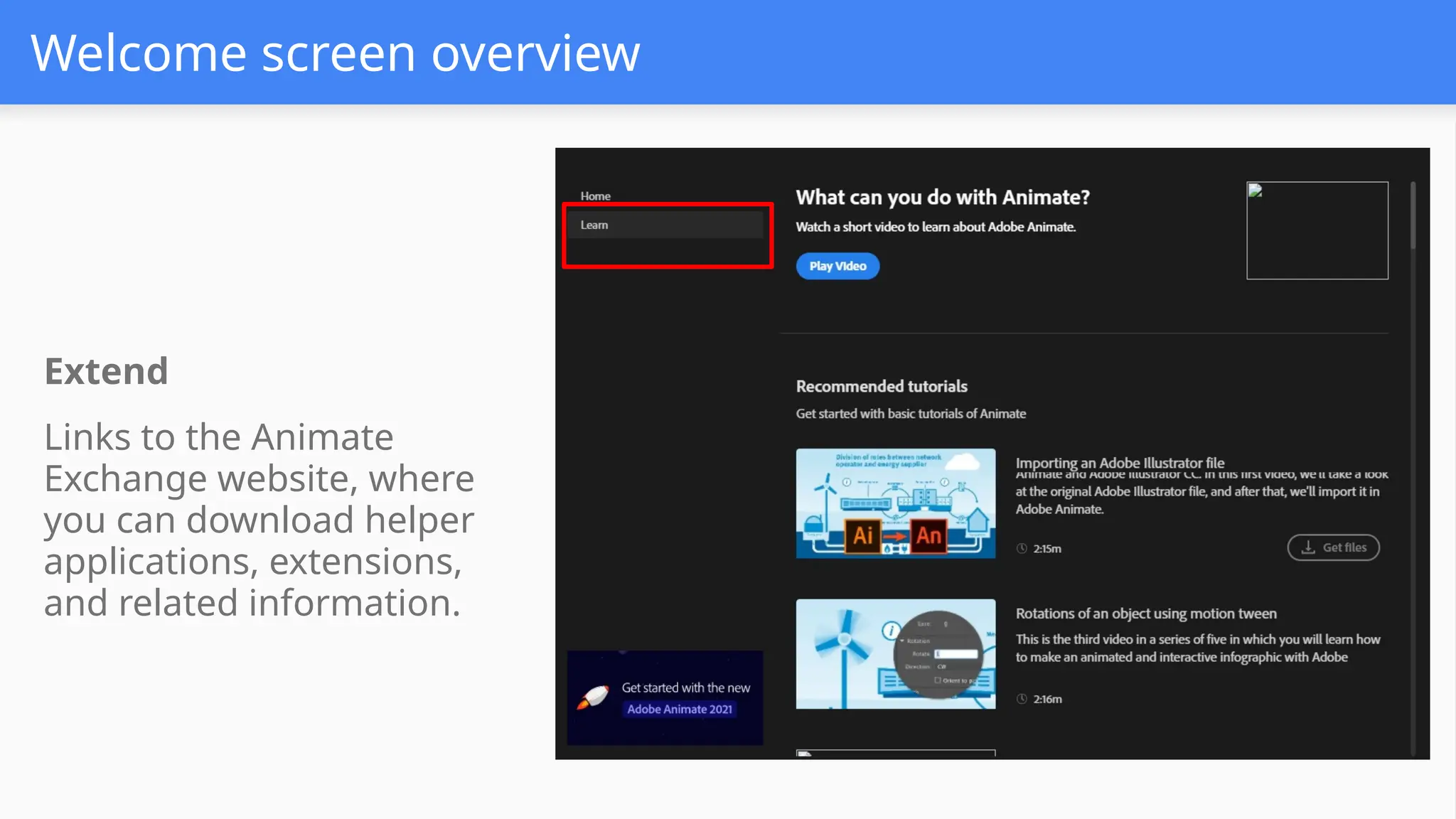Open the Home section in sidebar

tap(595, 196)
